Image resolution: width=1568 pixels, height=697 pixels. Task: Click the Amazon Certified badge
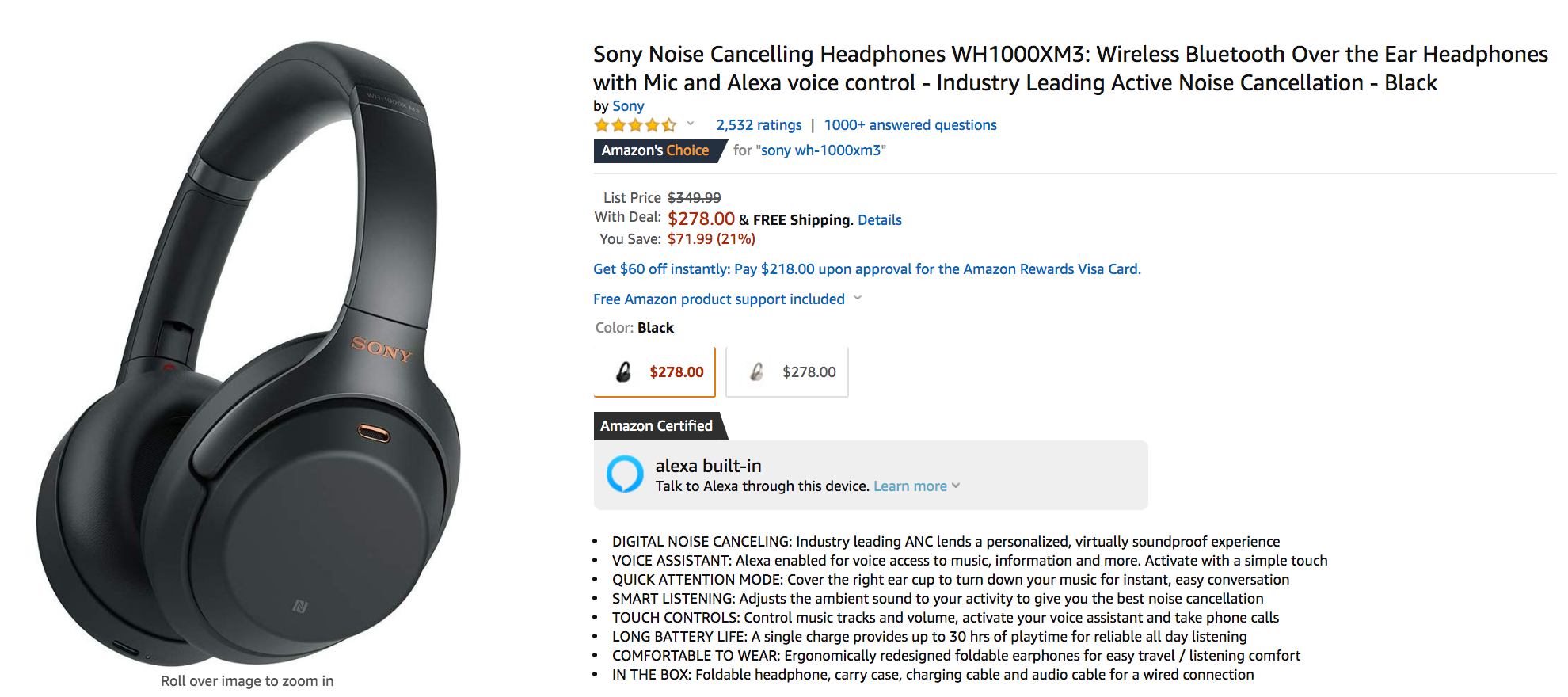[657, 426]
